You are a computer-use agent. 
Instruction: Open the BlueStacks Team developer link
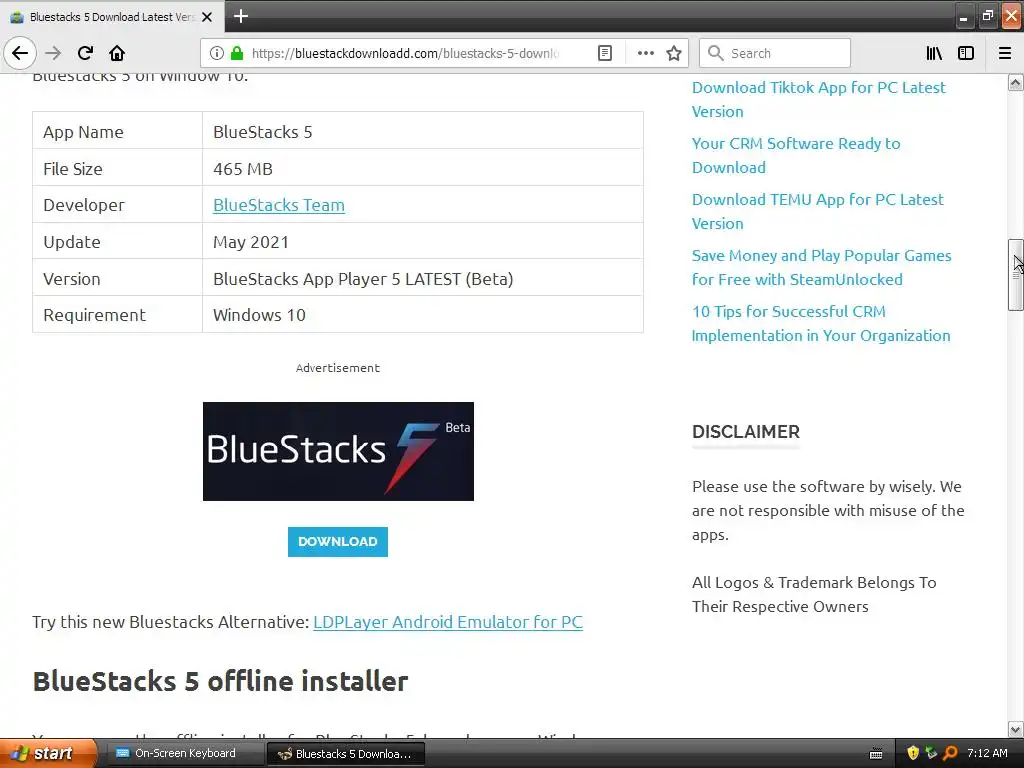tap(279, 205)
